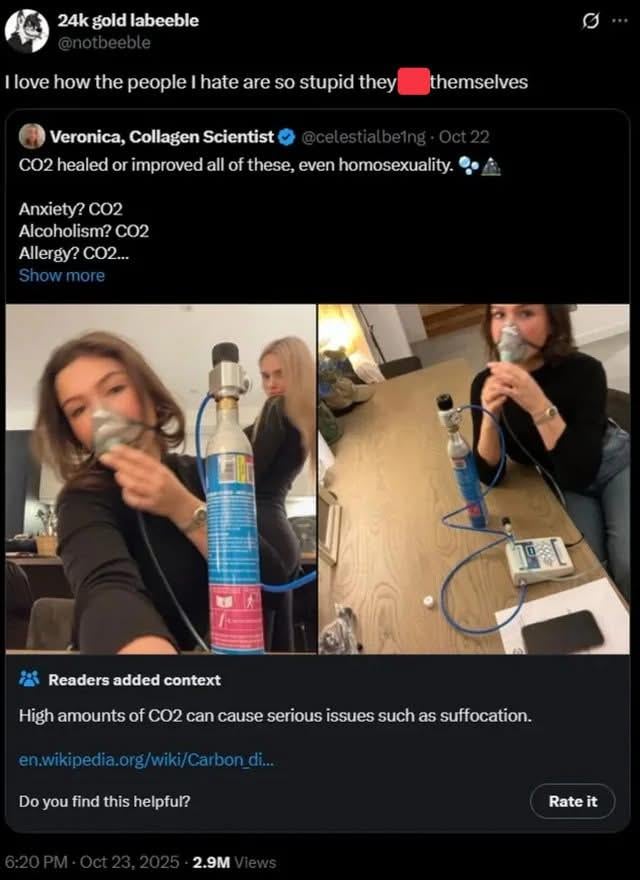
Task: Open Veronica's small profile picture
Action: (x=31, y=136)
